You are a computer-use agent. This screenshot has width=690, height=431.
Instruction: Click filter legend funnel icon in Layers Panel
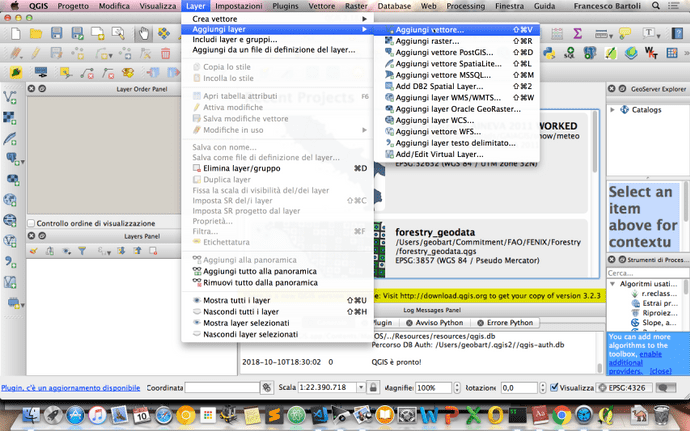pyautogui.click(x=82, y=251)
